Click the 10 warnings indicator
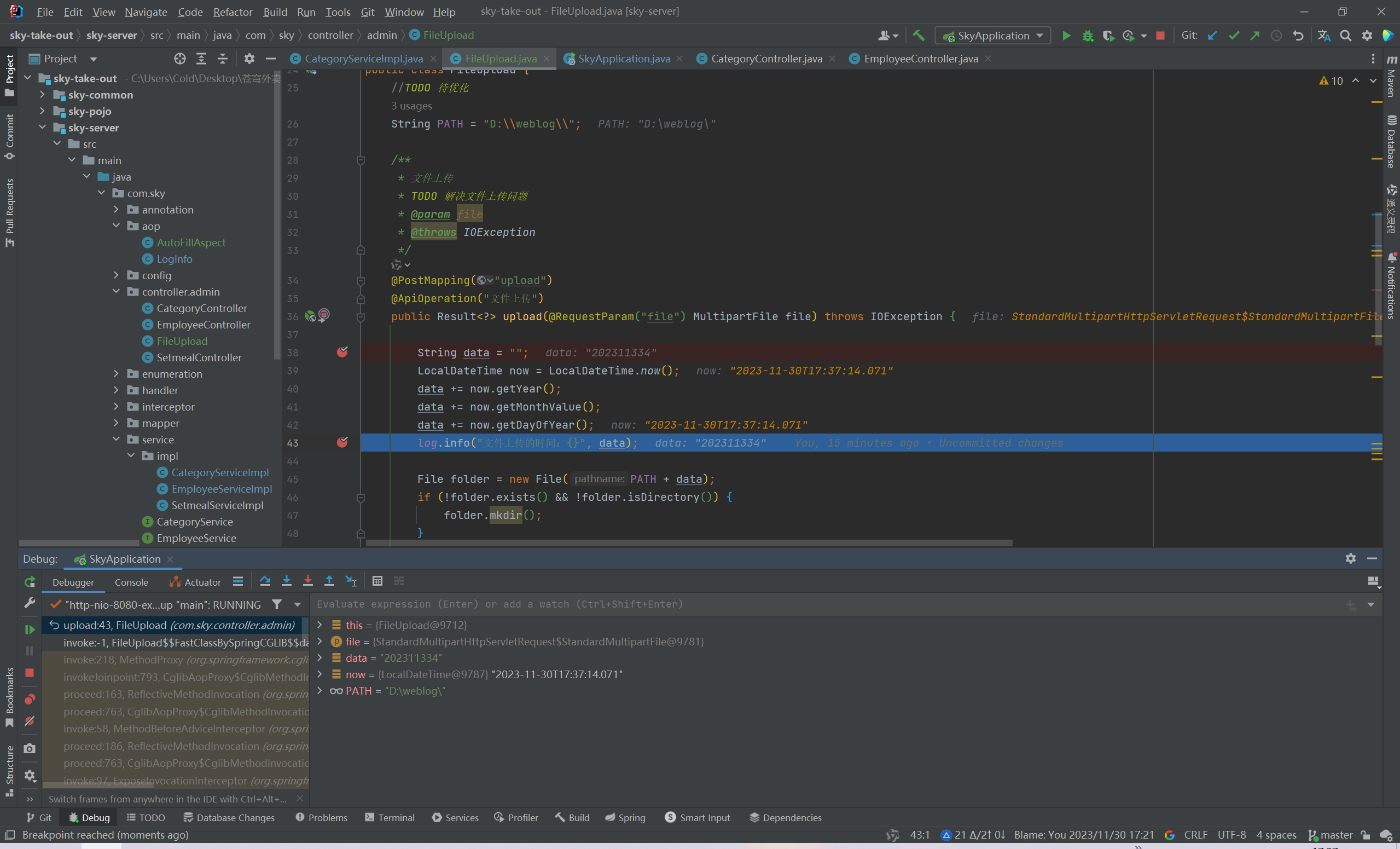 [x=1331, y=81]
